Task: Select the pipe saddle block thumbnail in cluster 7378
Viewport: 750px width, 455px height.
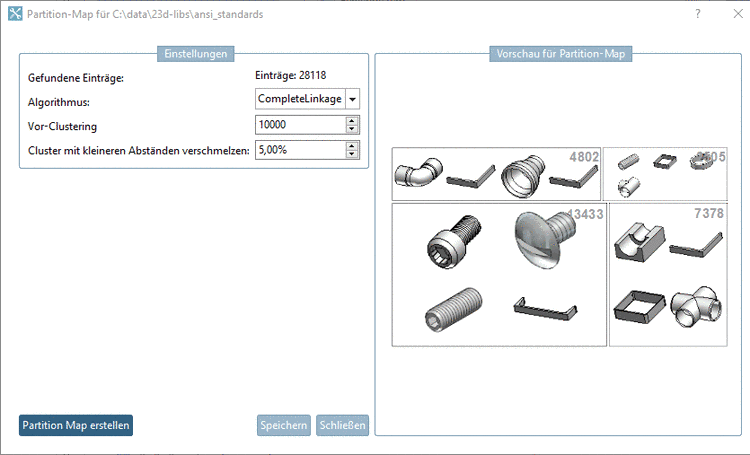Action: [640, 242]
